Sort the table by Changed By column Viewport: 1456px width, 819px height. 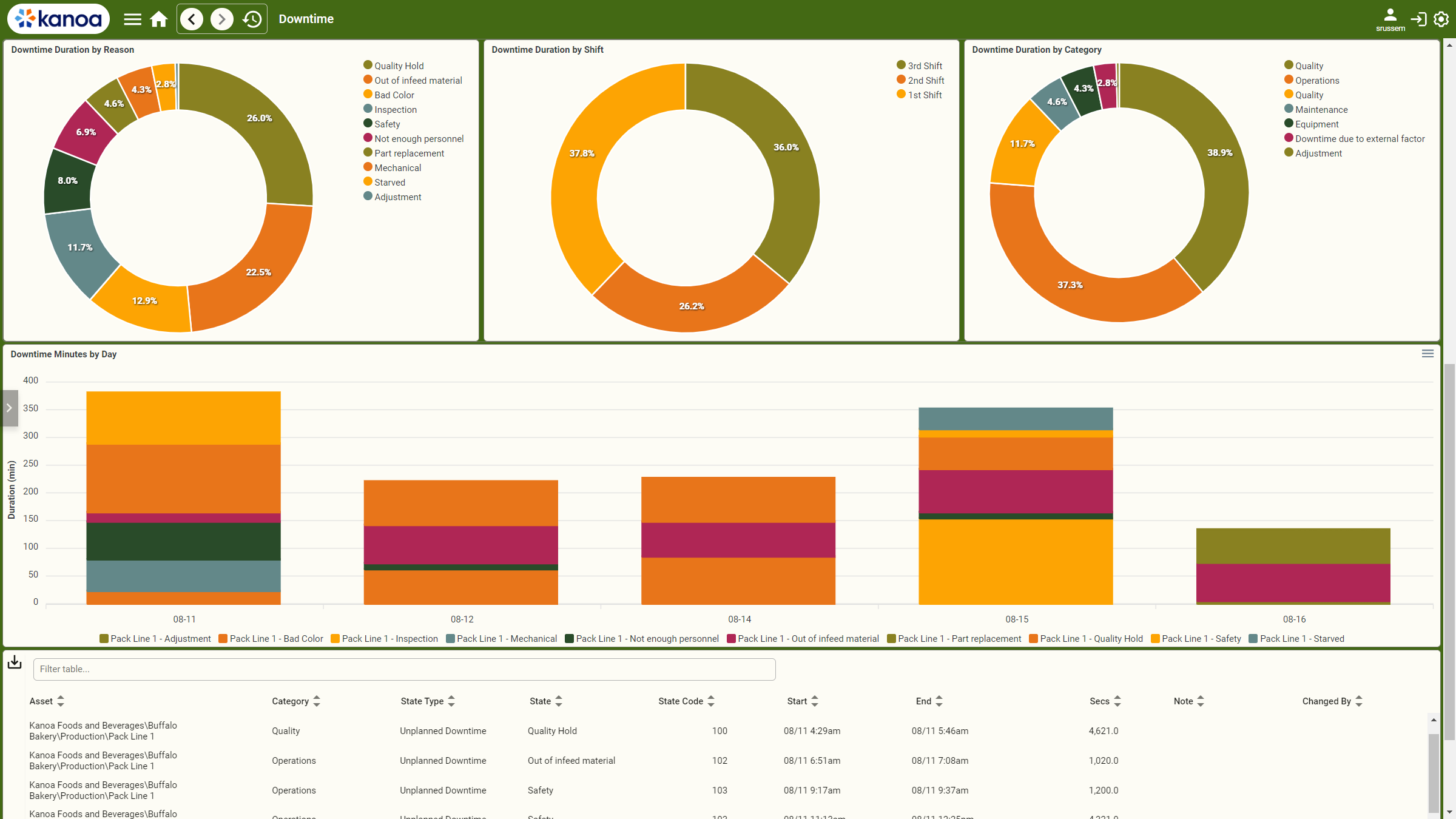click(1332, 701)
